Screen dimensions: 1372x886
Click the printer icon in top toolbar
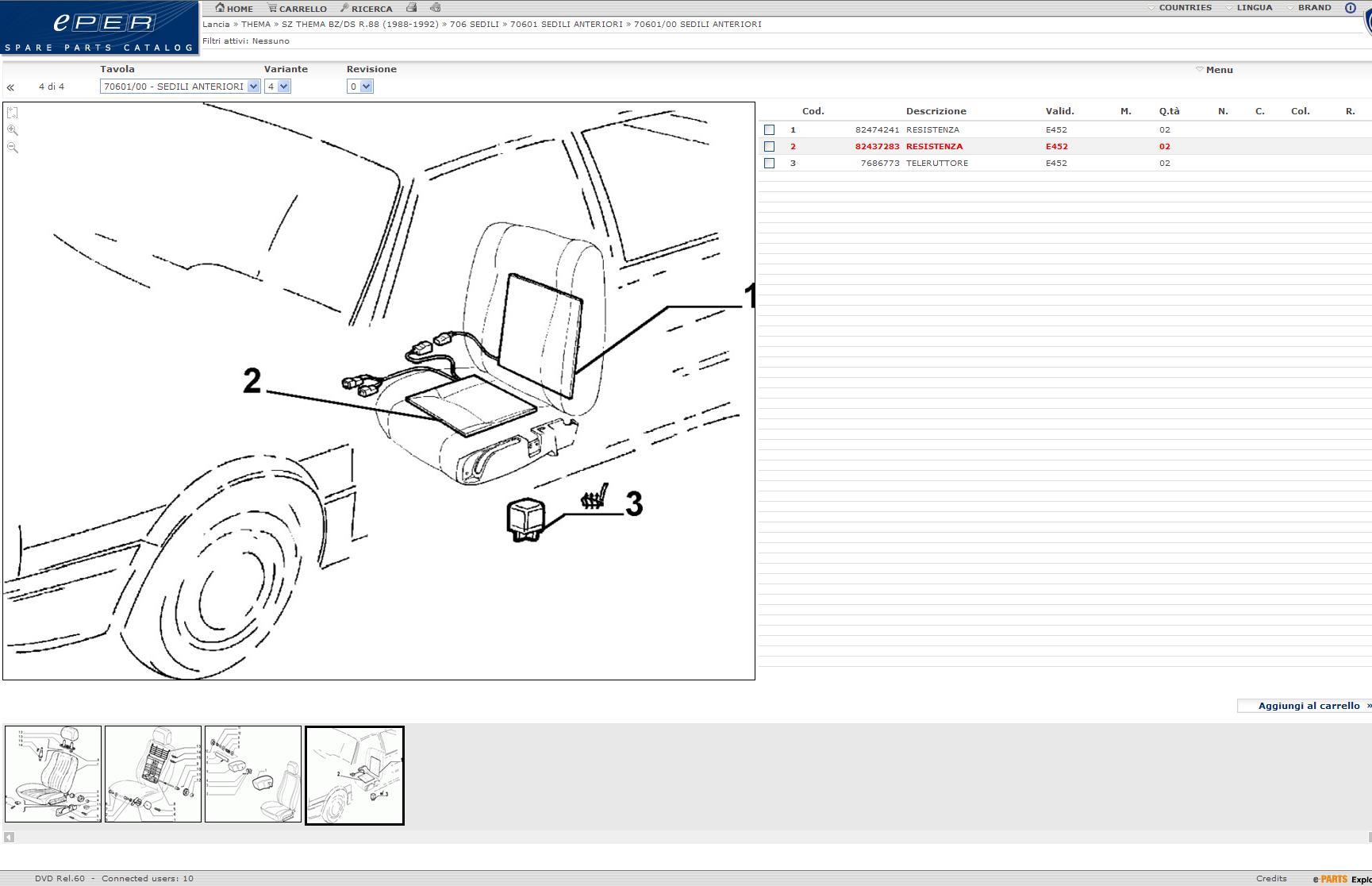411,8
